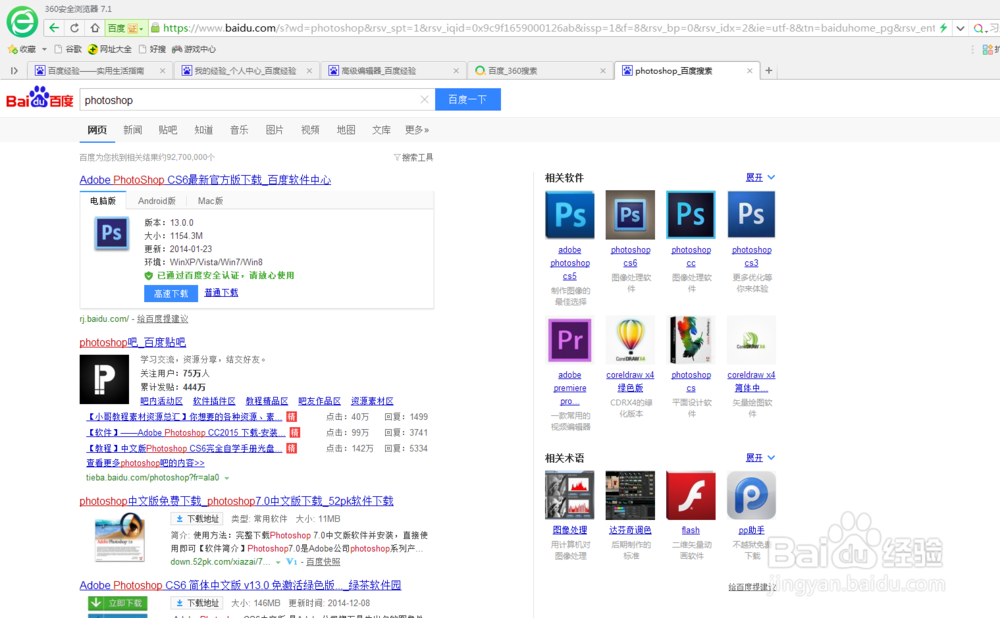The image size is (1000, 618).
Task: Reload the page with the refresh icon
Action: coord(75,28)
